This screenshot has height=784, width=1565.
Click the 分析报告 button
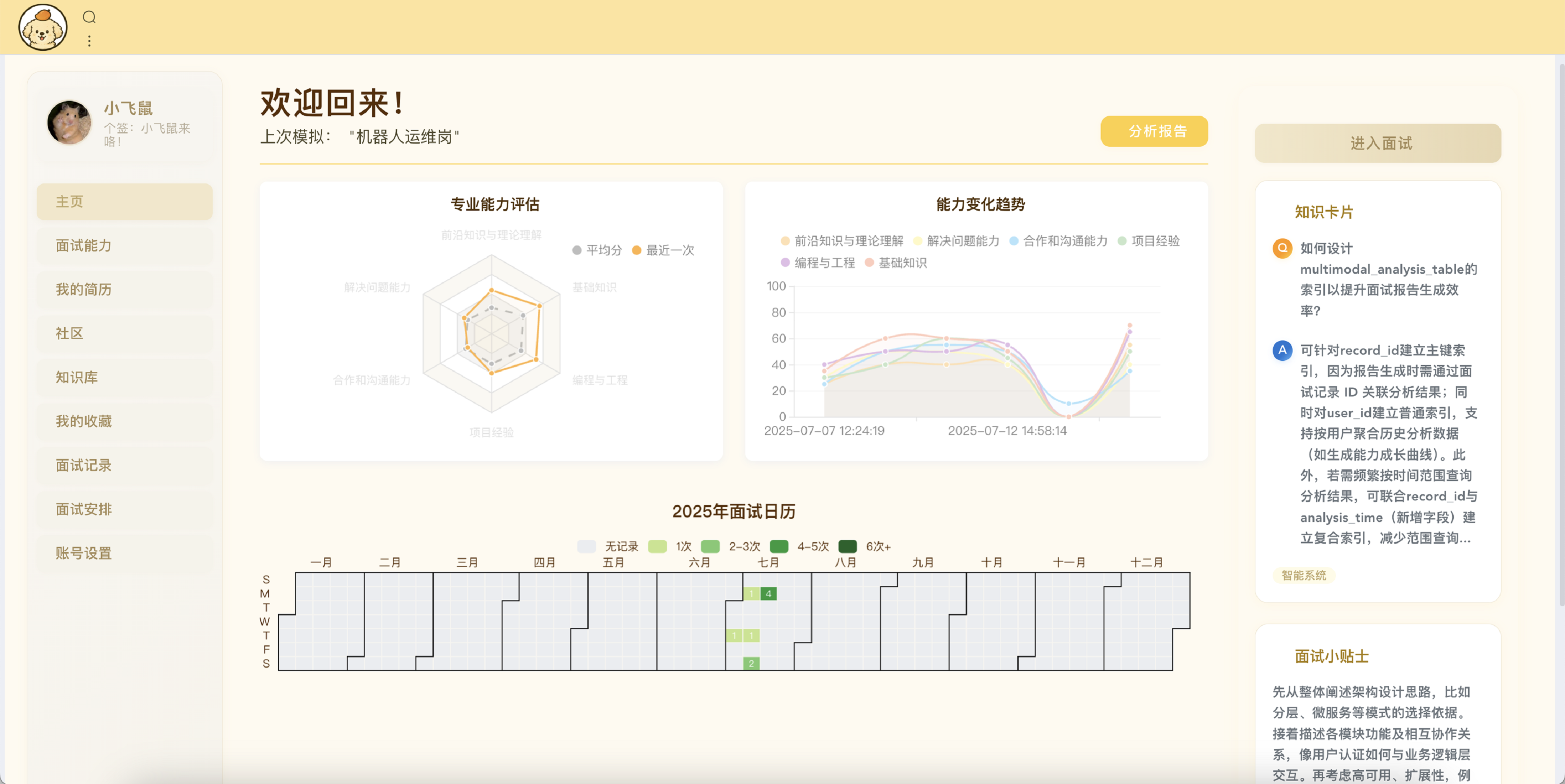click(1154, 131)
